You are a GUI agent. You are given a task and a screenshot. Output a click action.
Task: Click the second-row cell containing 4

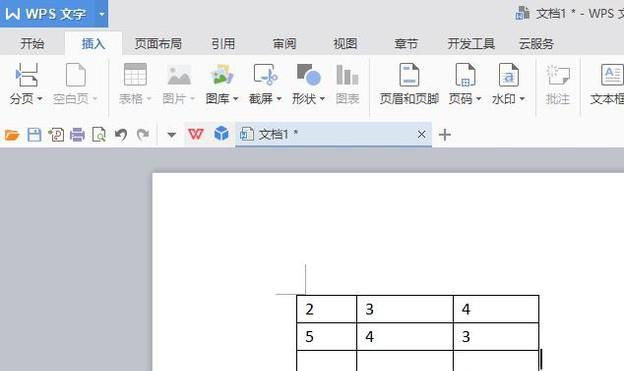click(405, 337)
